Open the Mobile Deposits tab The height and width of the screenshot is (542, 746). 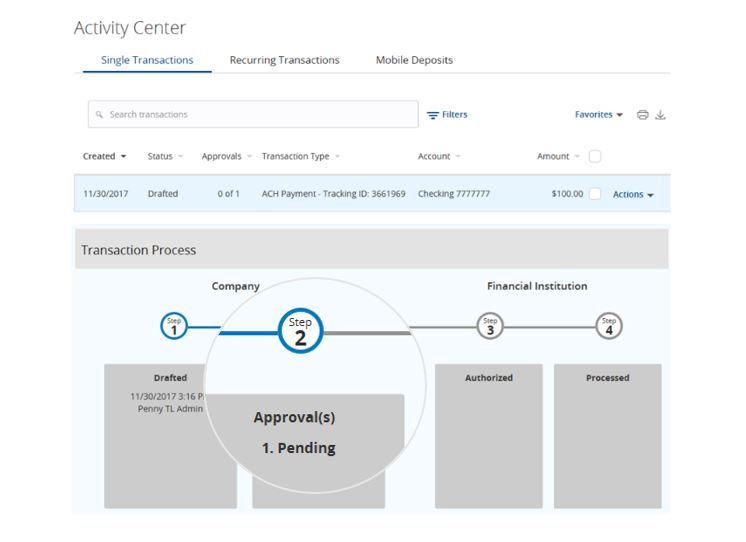click(x=414, y=60)
